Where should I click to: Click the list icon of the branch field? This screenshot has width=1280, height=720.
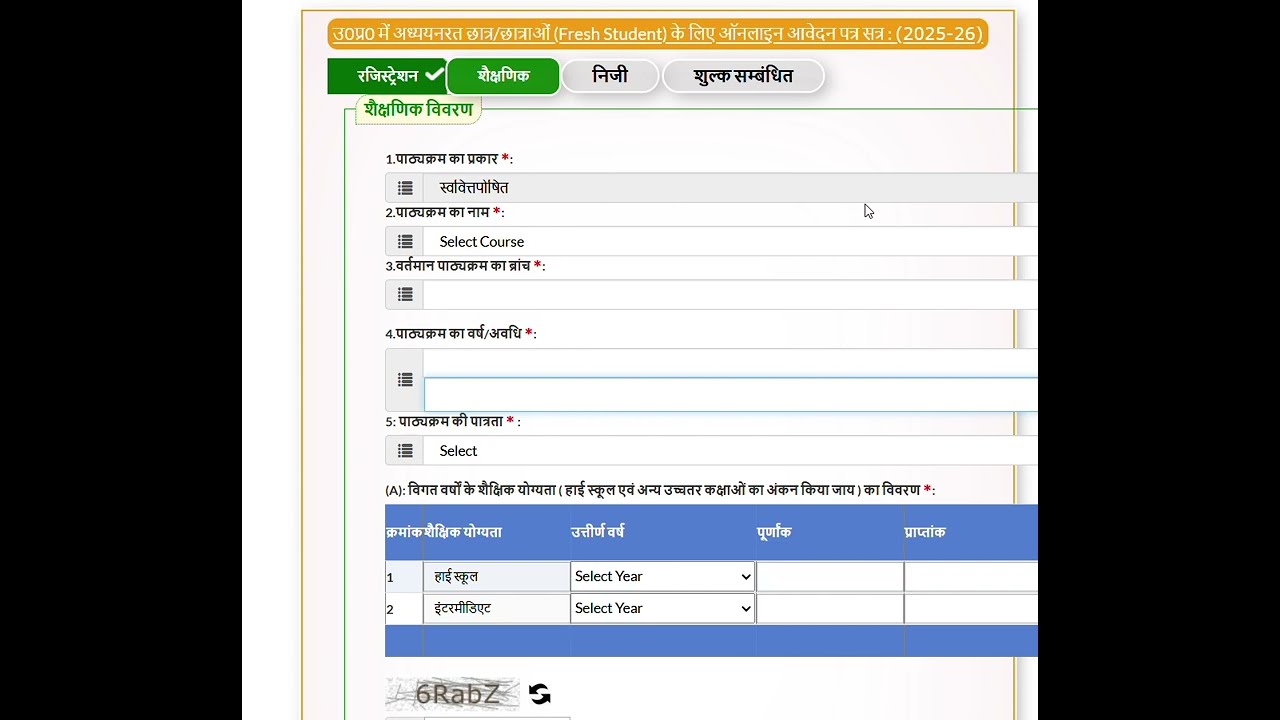(405, 295)
